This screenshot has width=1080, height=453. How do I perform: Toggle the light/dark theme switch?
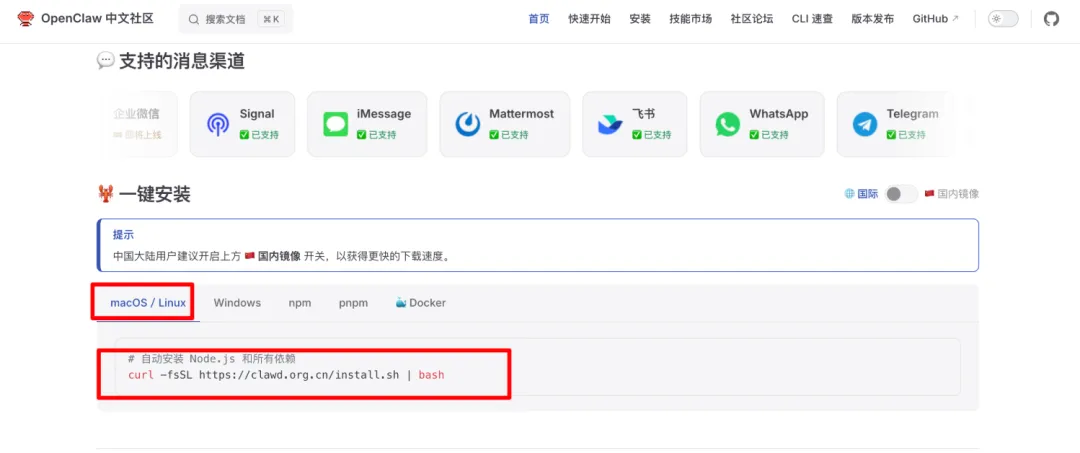(1003, 19)
